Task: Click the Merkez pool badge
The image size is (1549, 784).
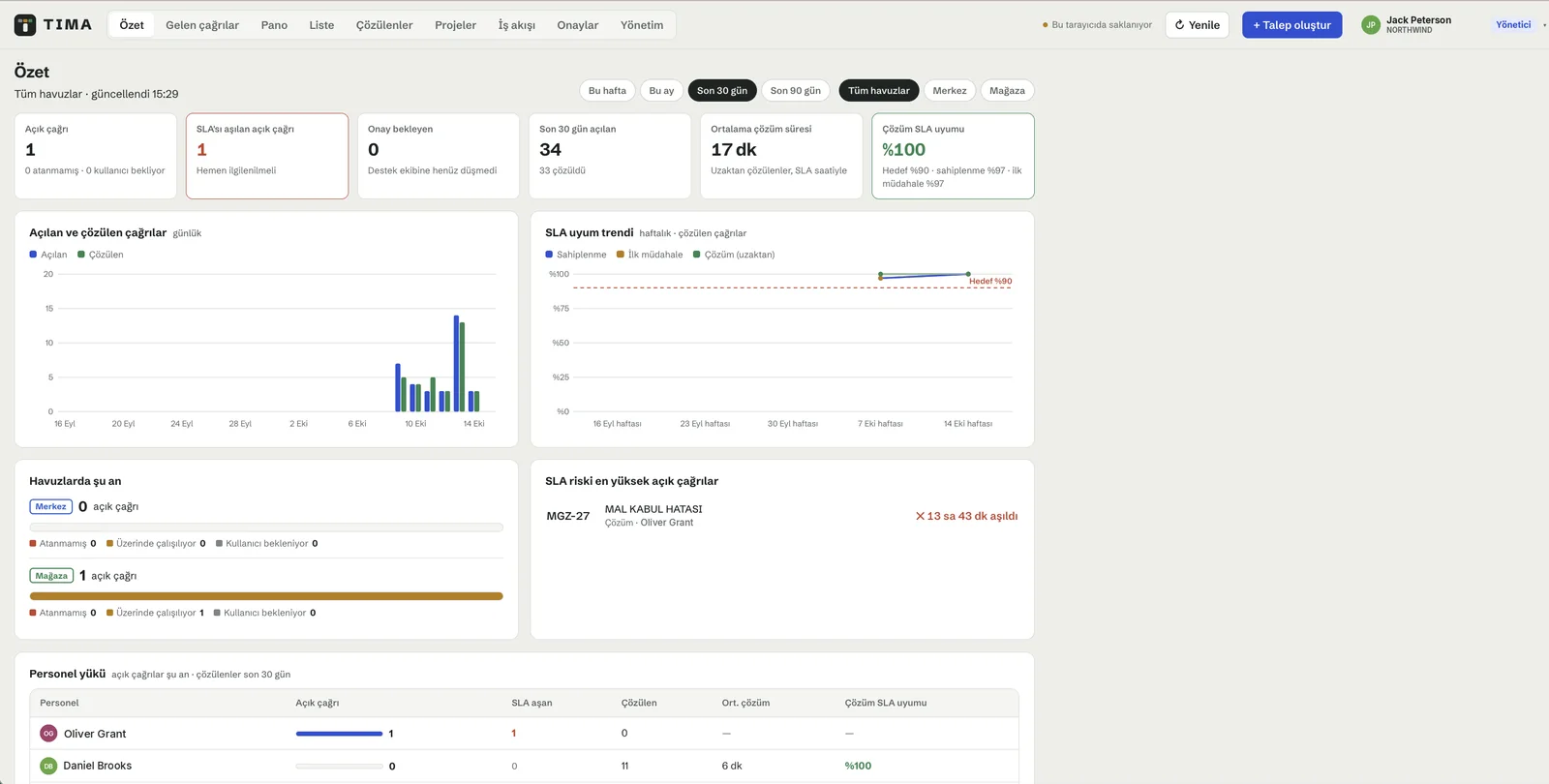Action: [x=51, y=506]
